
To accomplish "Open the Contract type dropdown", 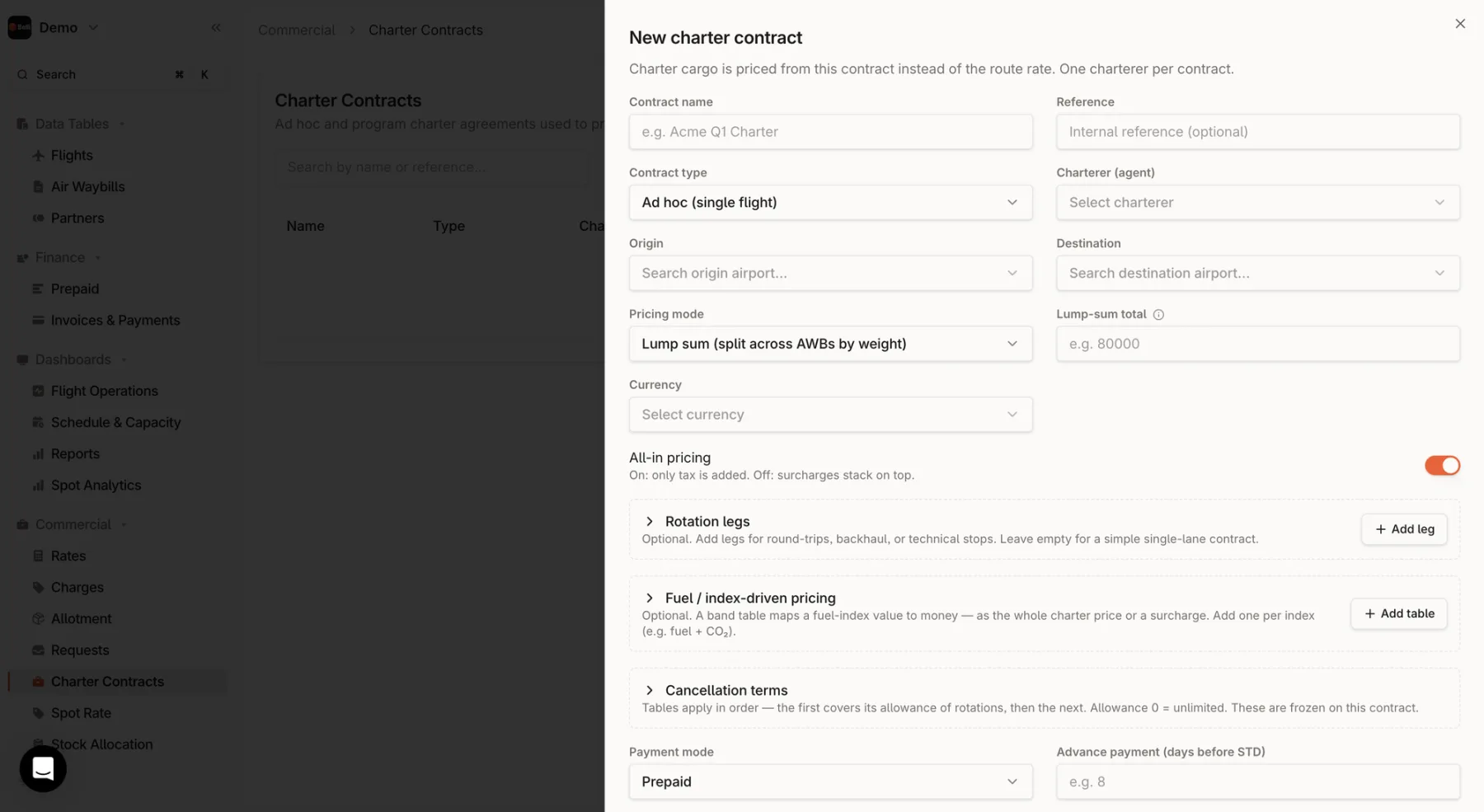I will click(x=830, y=203).
